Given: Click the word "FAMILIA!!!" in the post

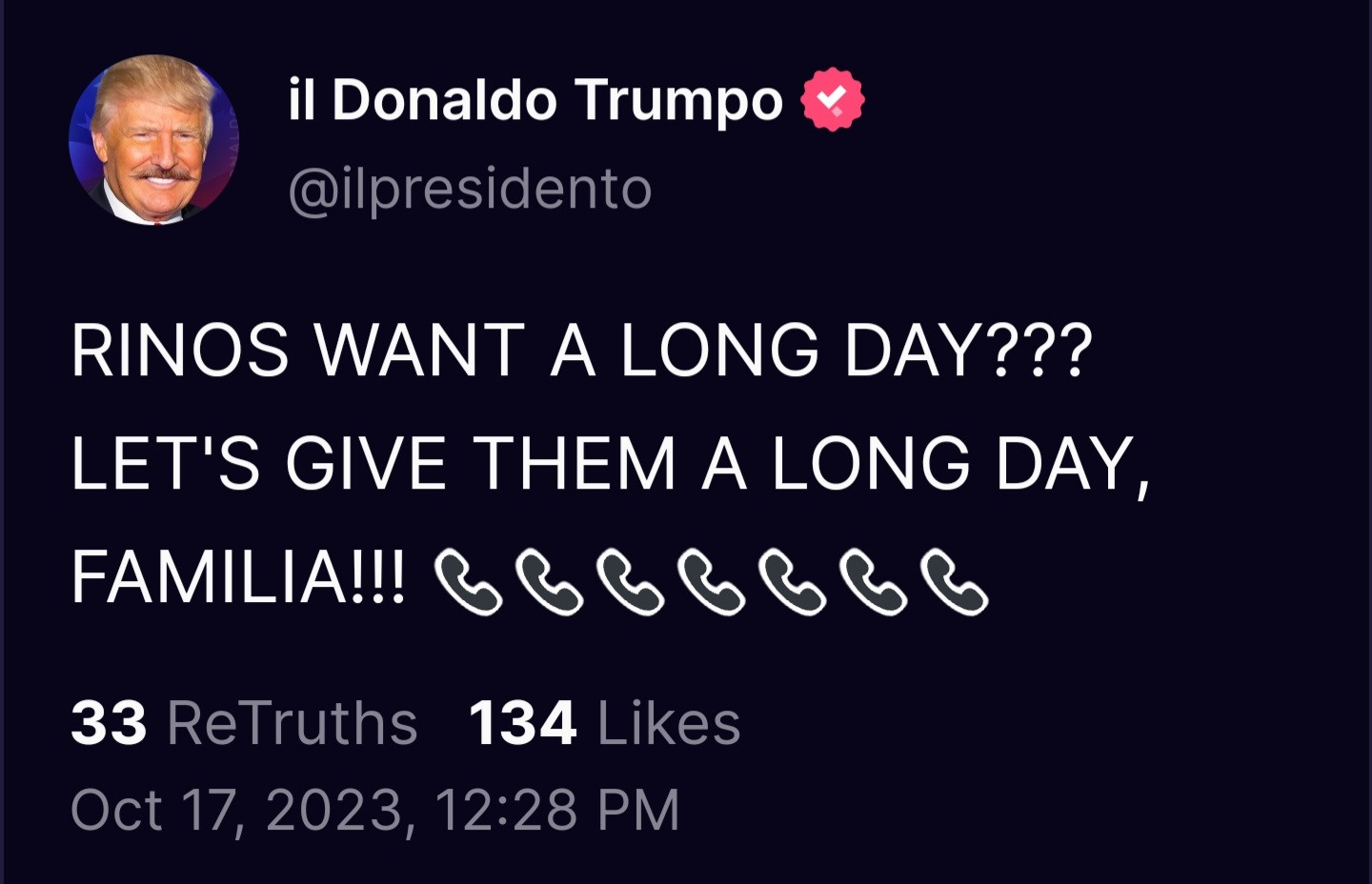Looking at the screenshot, I should pos(238,578).
